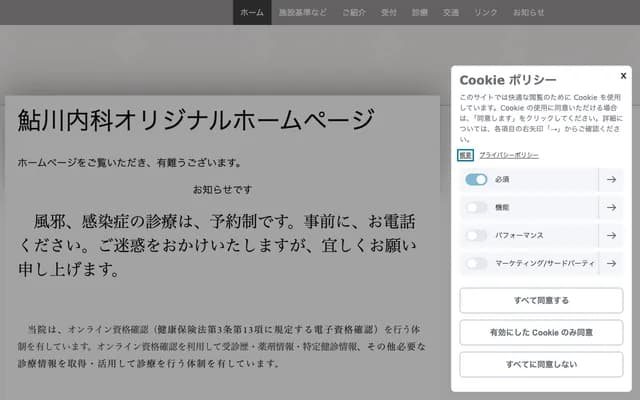This screenshot has height=400, width=640.
Task: Open the お知らせ menu item
Action: point(528,12)
